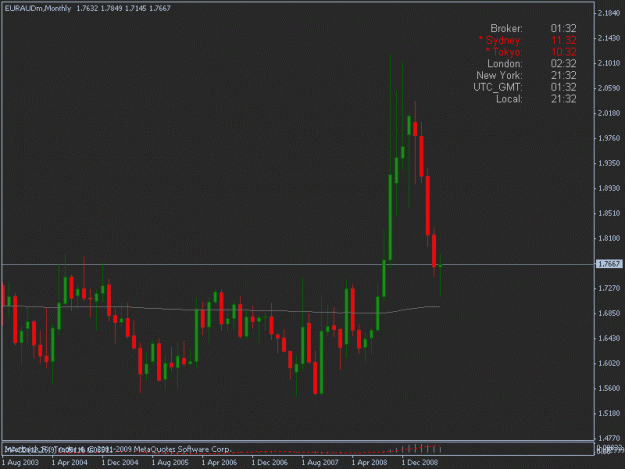Image resolution: width=625 pixels, height=469 pixels.
Task: Click the New York: clock label
Action: point(499,75)
